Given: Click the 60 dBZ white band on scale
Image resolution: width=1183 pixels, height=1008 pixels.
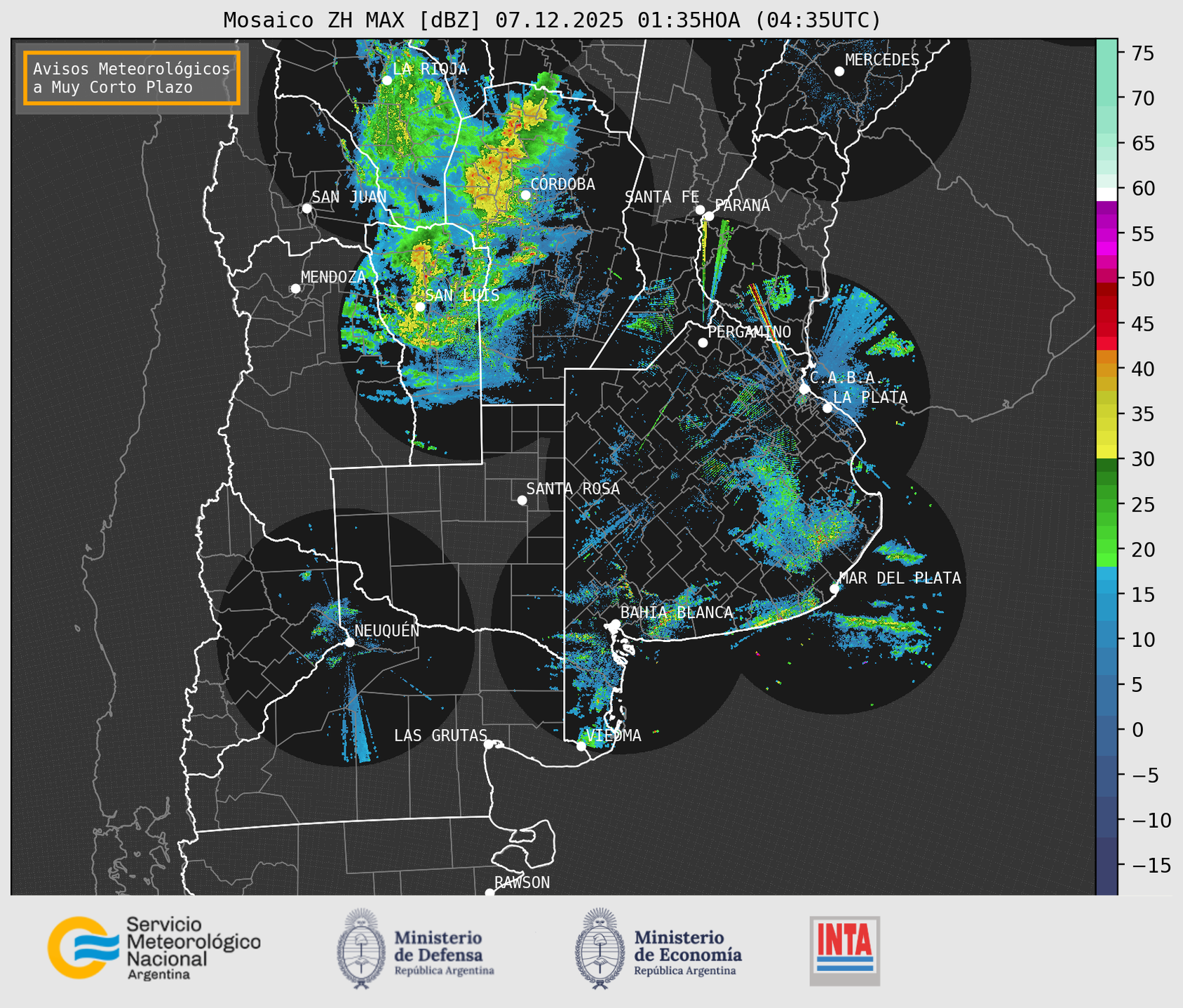Looking at the screenshot, I should [x=1106, y=193].
